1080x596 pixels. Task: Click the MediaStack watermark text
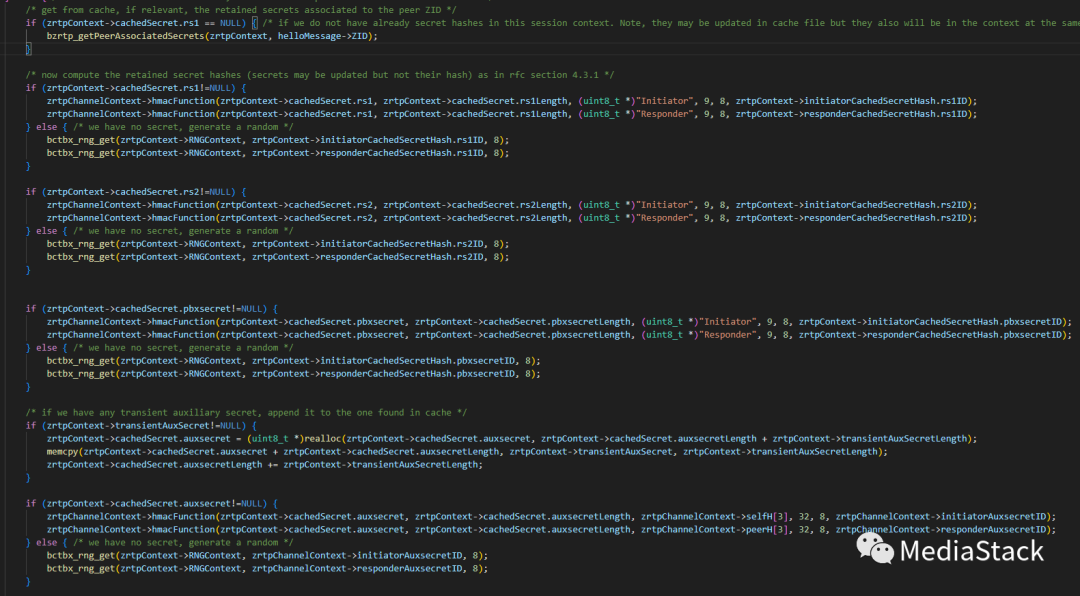click(971, 550)
